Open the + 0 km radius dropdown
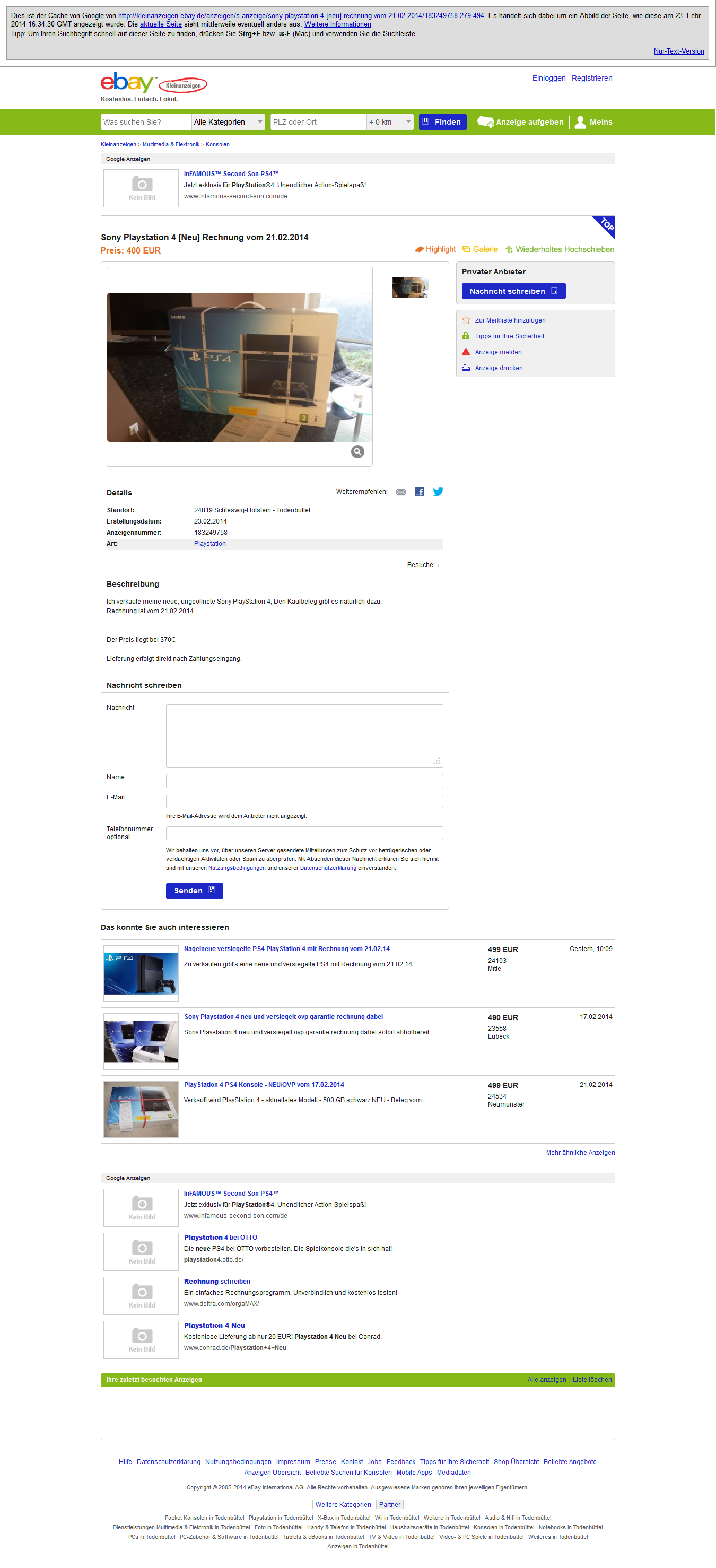Viewport: 716px width, 1568px height. (390, 123)
